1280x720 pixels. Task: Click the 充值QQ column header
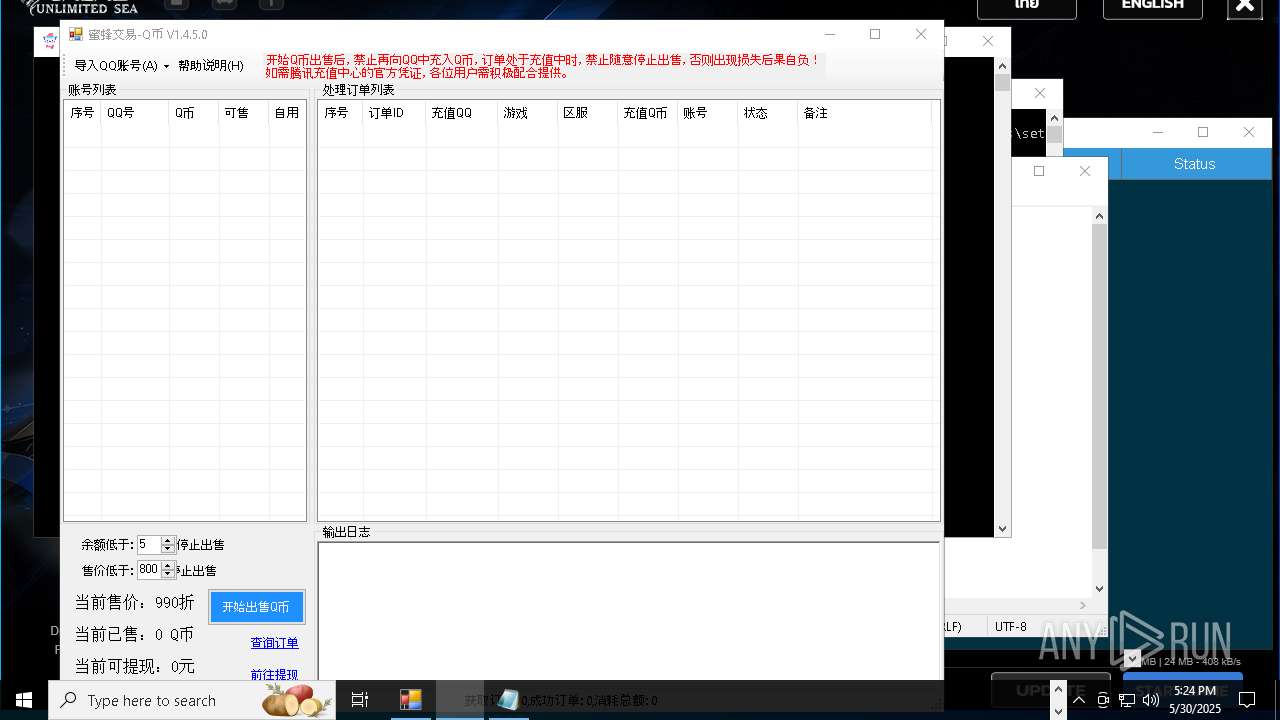pos(462,113)
